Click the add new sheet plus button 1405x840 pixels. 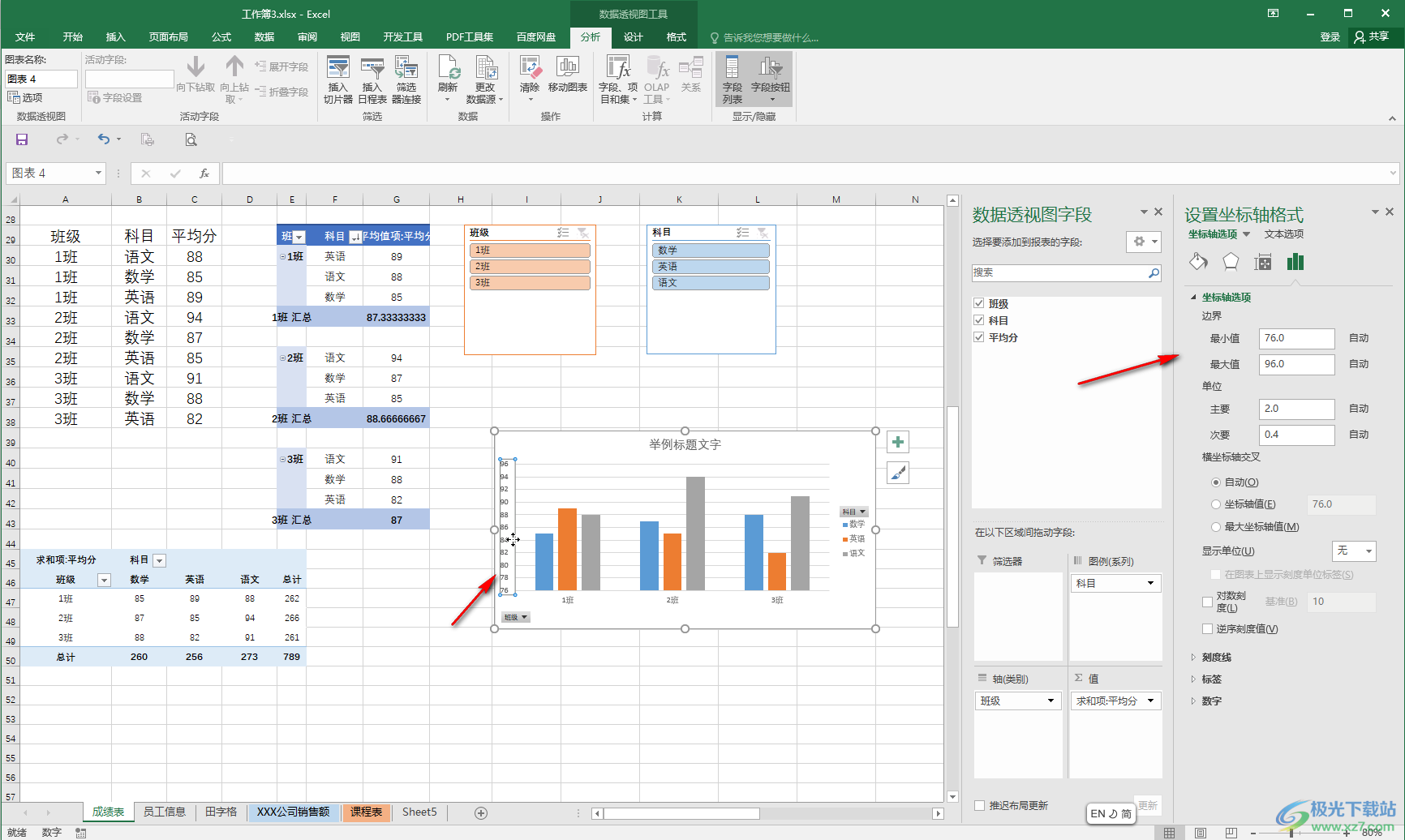[481, 812]
